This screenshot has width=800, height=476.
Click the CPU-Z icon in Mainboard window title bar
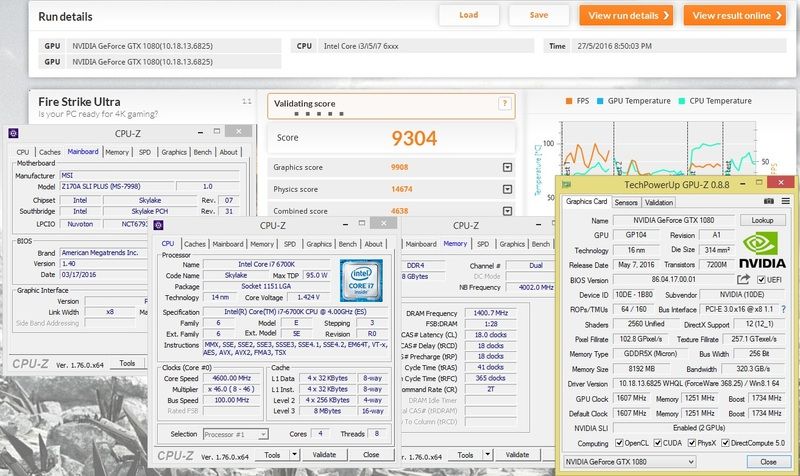point(15,135)
